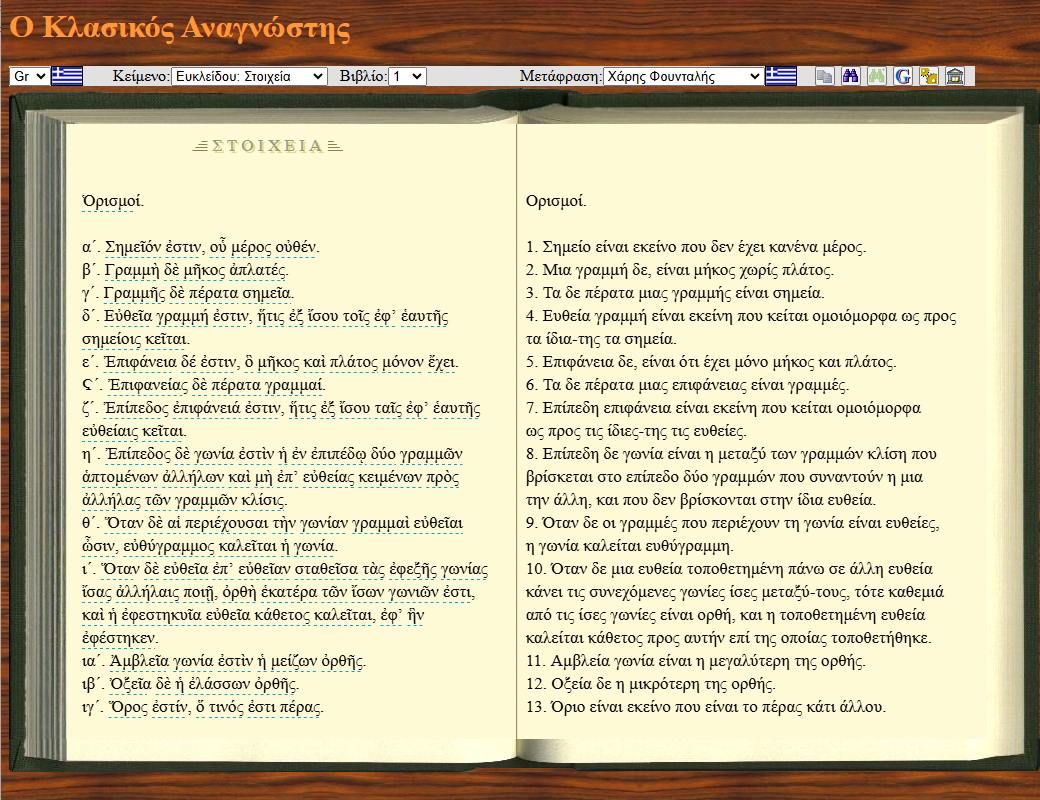
Task: Open the Μετάφραση dropdown showing Χάρης Φουνταλής
Action: tap(683, 76)
